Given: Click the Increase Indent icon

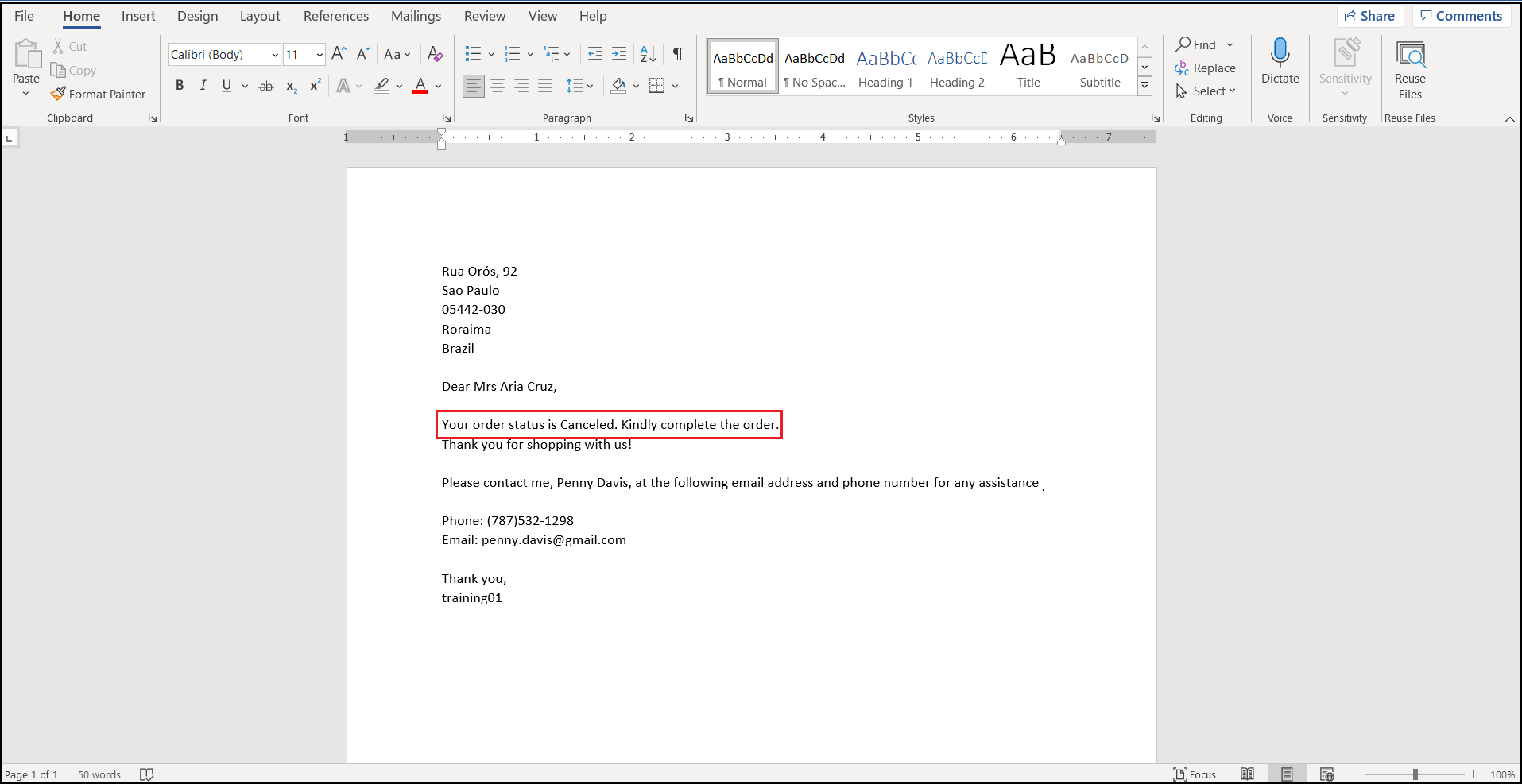Looking at the screenshot, I should (x=619, y=54).
